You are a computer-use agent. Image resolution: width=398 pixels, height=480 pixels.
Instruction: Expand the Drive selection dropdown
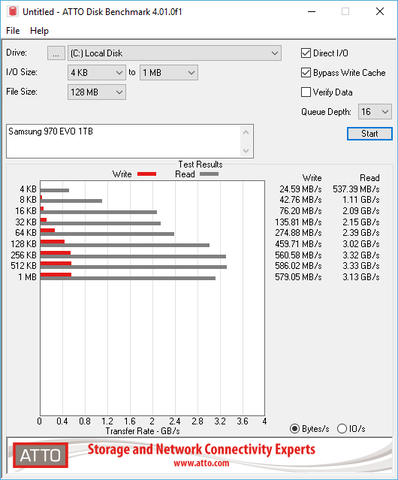tap(174, 53)
